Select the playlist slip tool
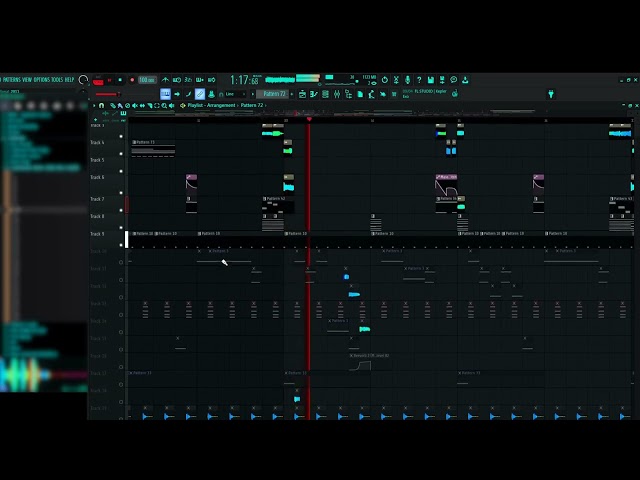640x480 pixels. 142,105
